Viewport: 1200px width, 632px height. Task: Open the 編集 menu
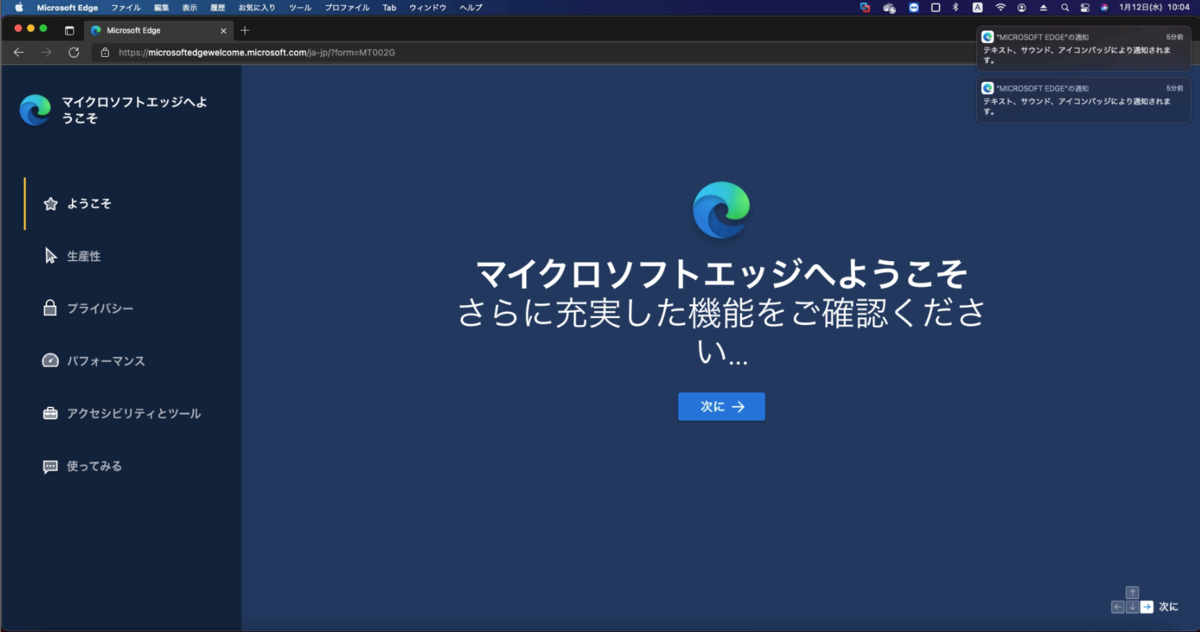pyautogui.click(x=161, y=7)
